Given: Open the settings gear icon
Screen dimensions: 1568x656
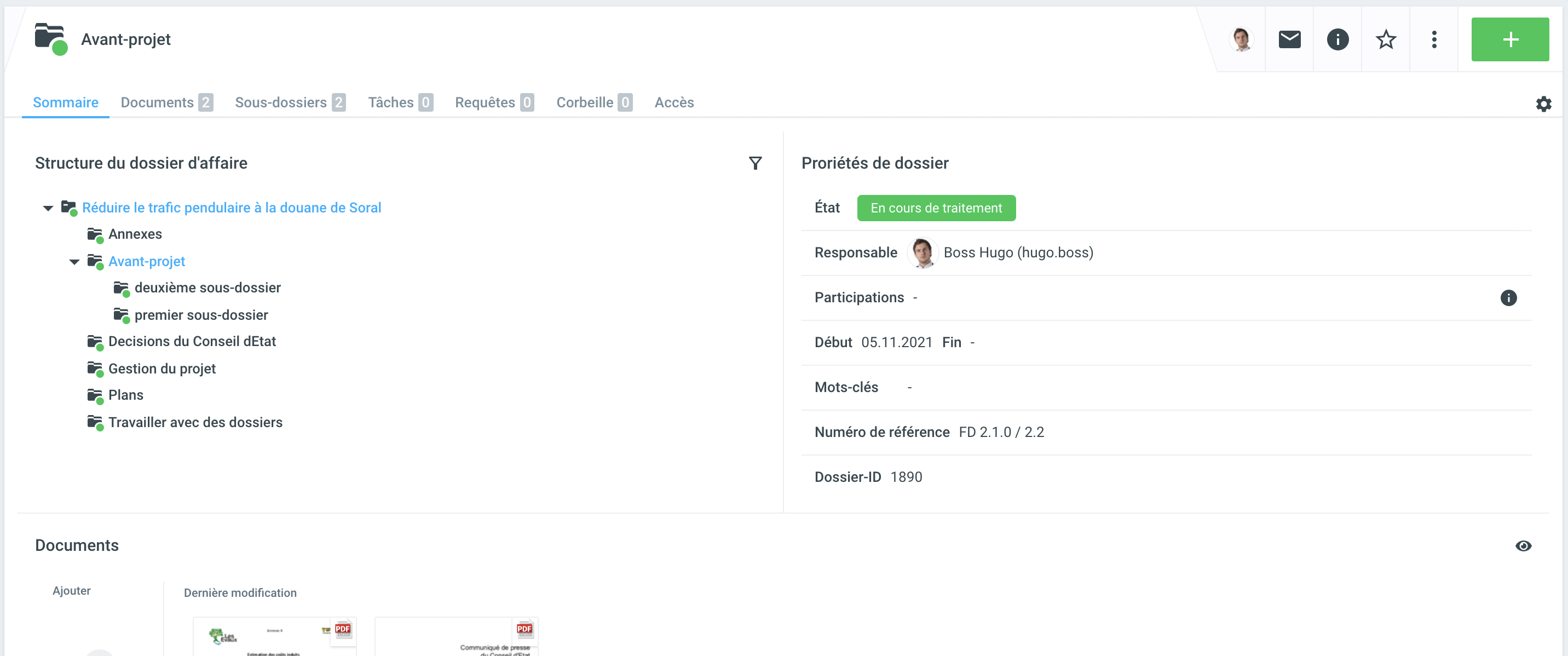Looking at the screenshot, I should 1543,104.
